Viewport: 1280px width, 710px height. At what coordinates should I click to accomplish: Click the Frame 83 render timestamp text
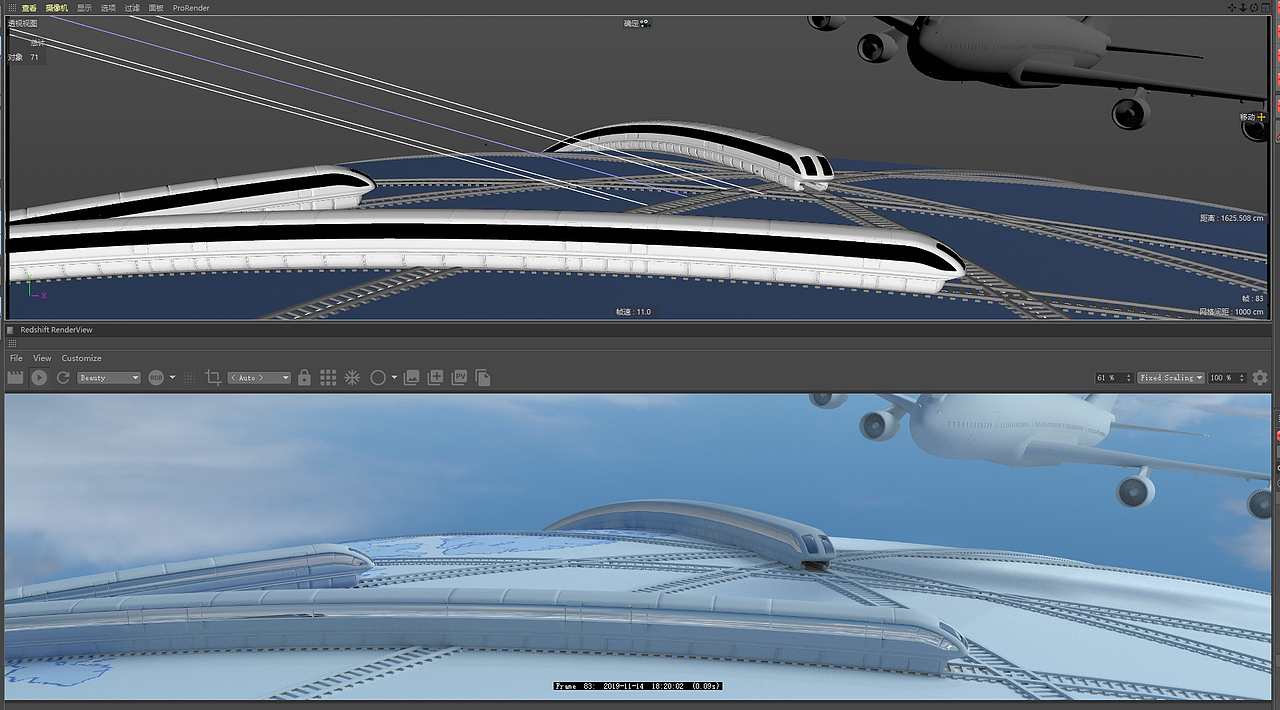click(638, 686)
